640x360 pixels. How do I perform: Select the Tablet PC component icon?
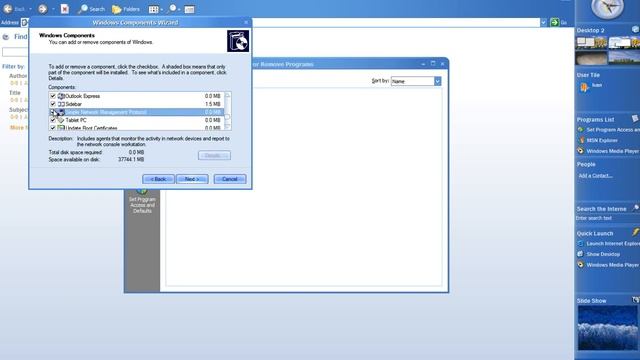coord(61,120)
